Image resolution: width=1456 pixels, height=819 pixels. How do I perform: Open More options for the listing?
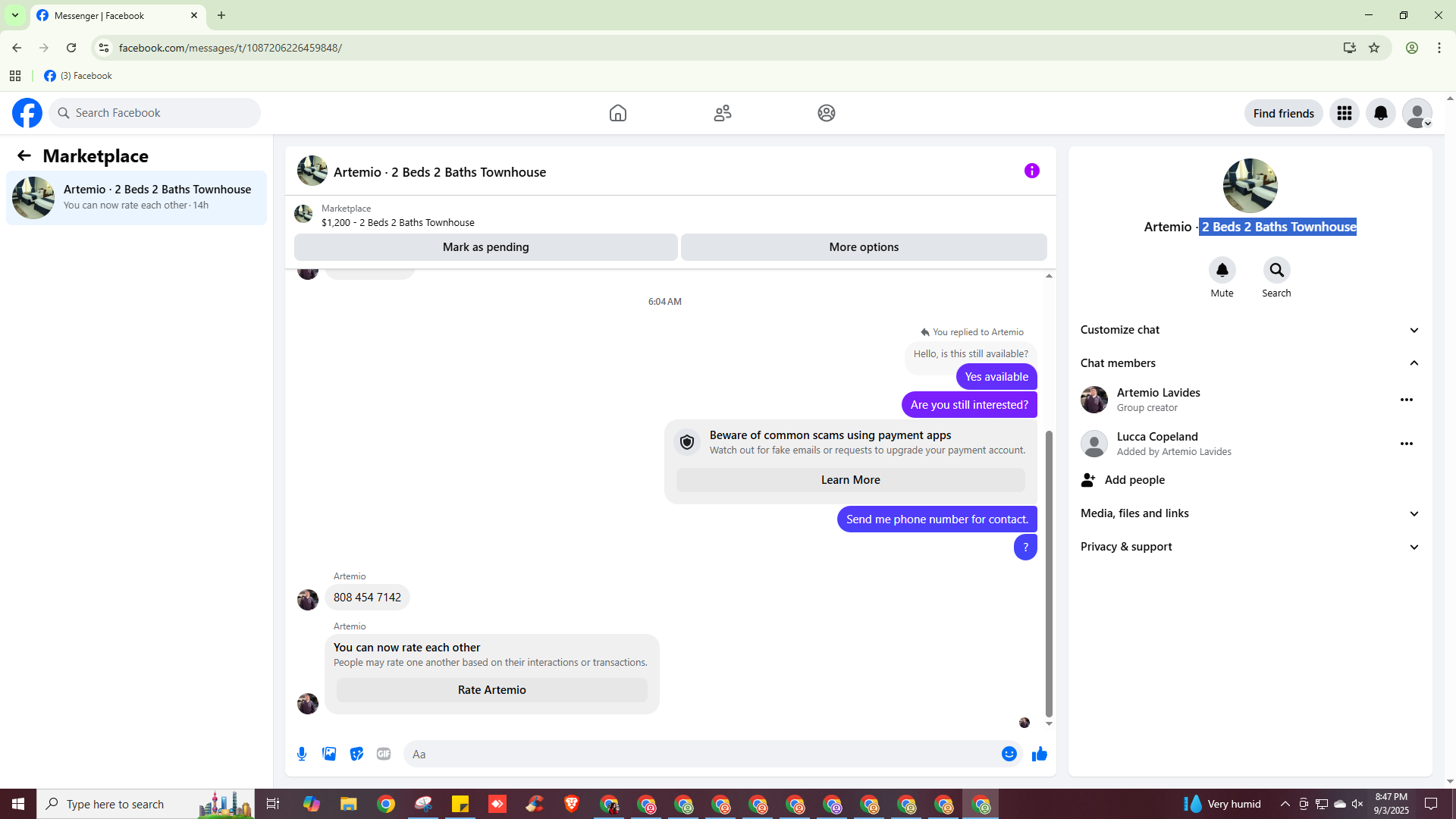[864, 247]
